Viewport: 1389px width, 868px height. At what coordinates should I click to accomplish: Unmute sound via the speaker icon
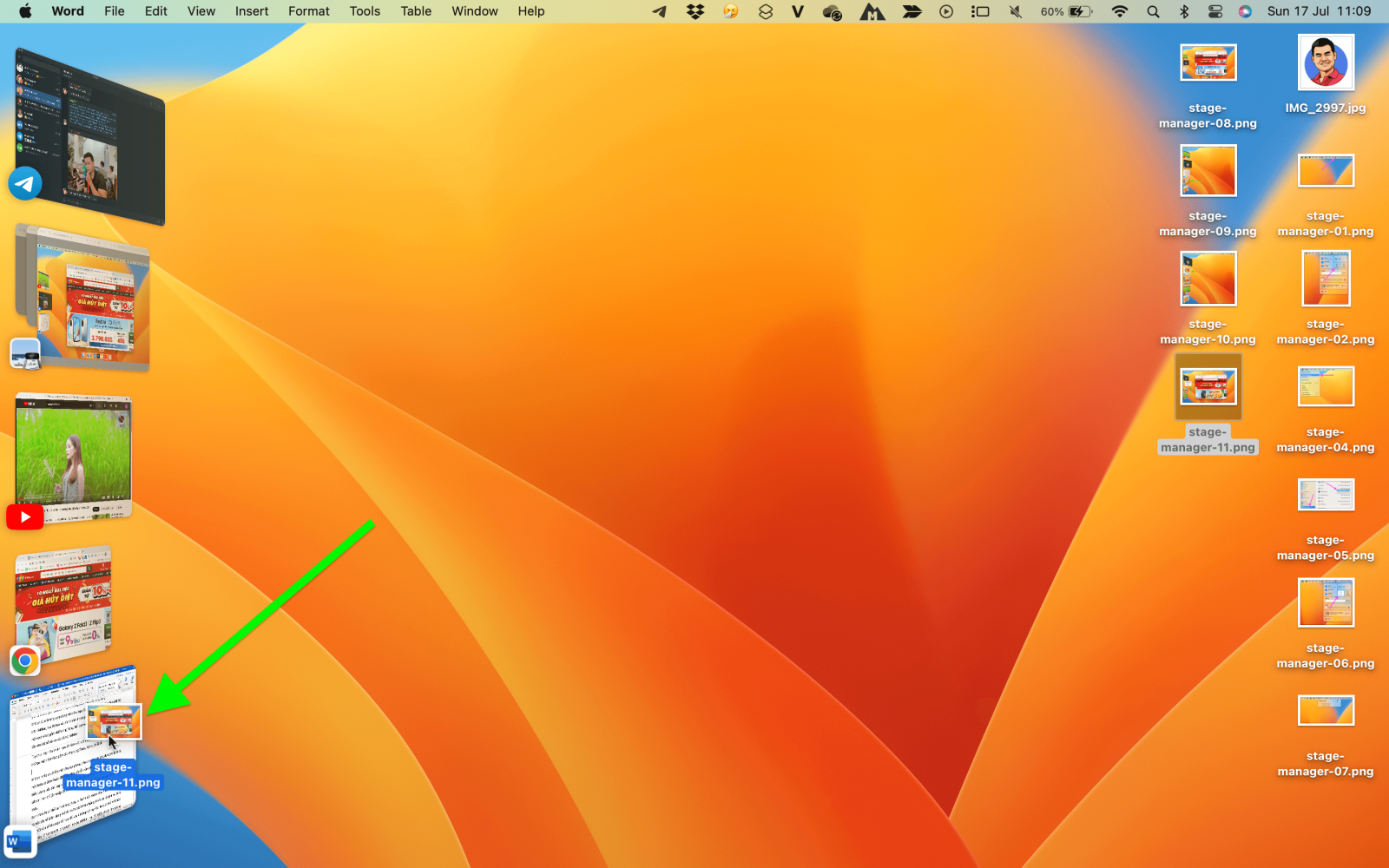[x=1014, y=11]
